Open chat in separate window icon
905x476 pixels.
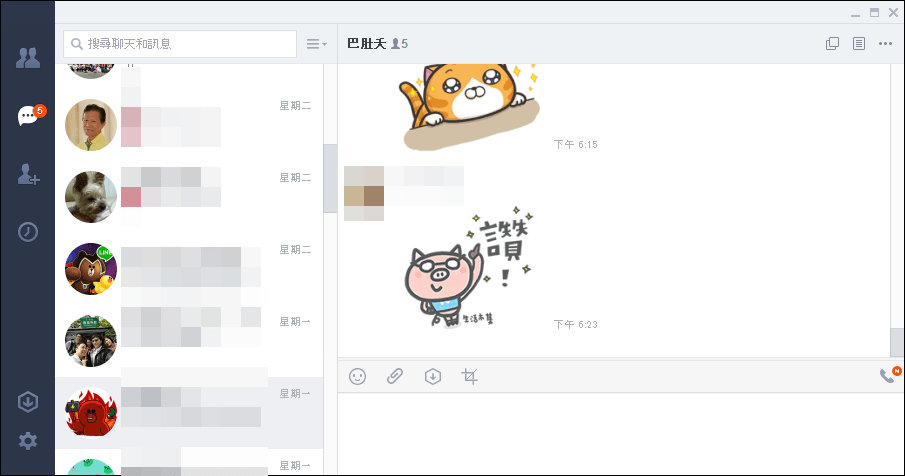click(832, 44)
